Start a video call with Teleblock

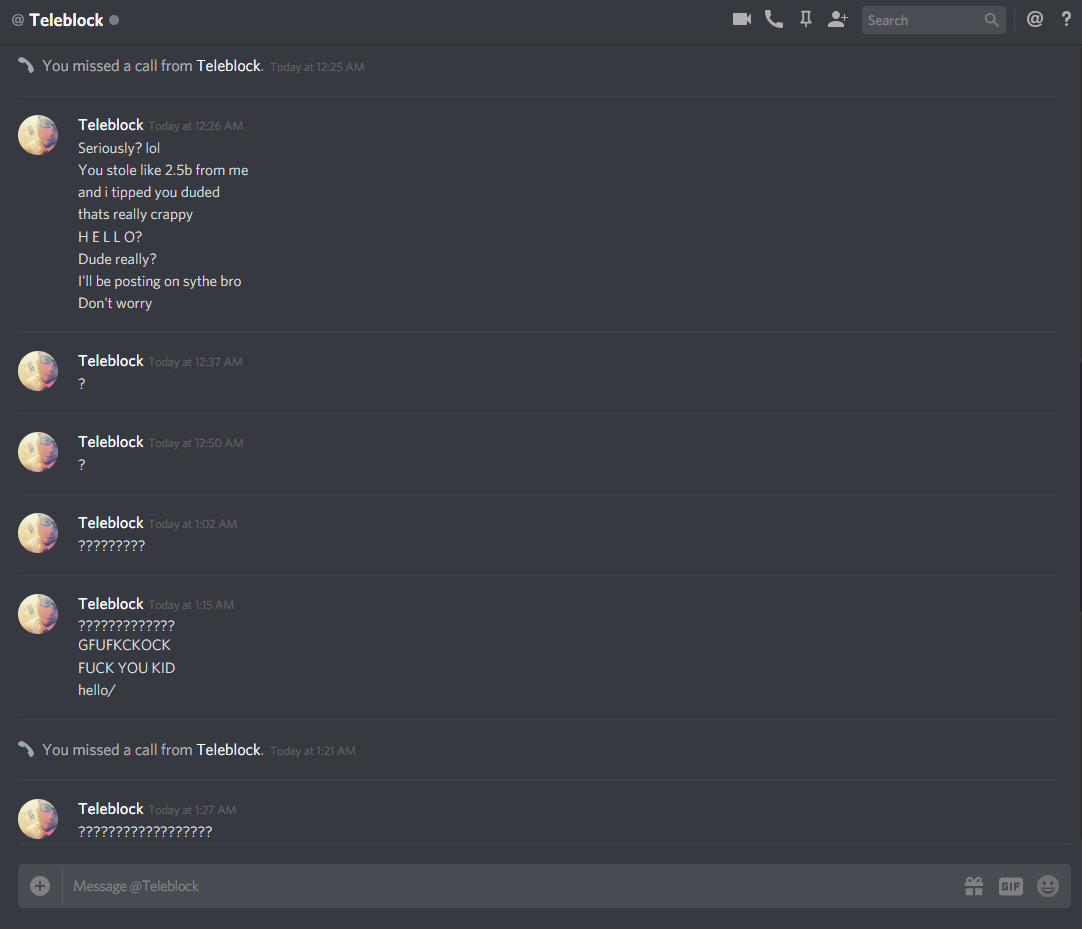click(x=742, y=19)
